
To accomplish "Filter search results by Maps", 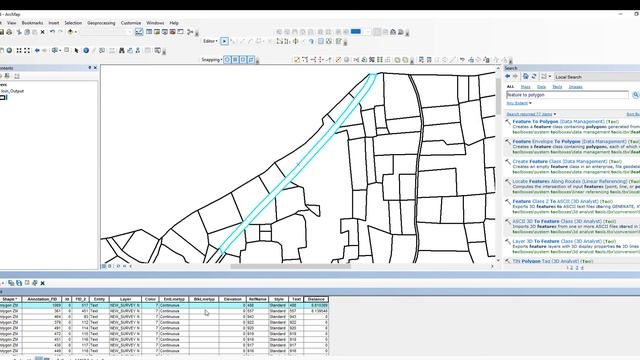I will click(526, 87).
